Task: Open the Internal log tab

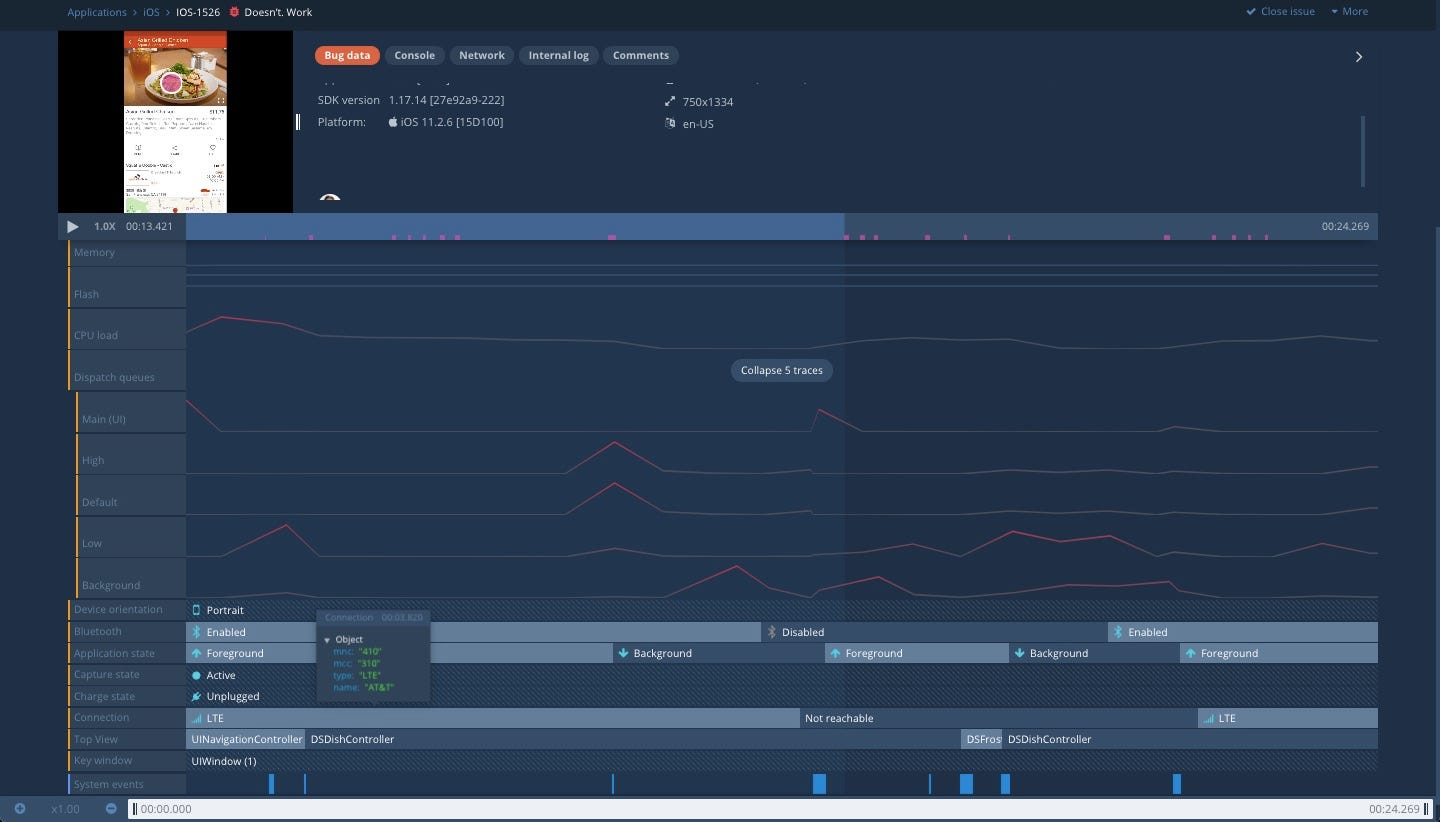Action: click(558, 56)
